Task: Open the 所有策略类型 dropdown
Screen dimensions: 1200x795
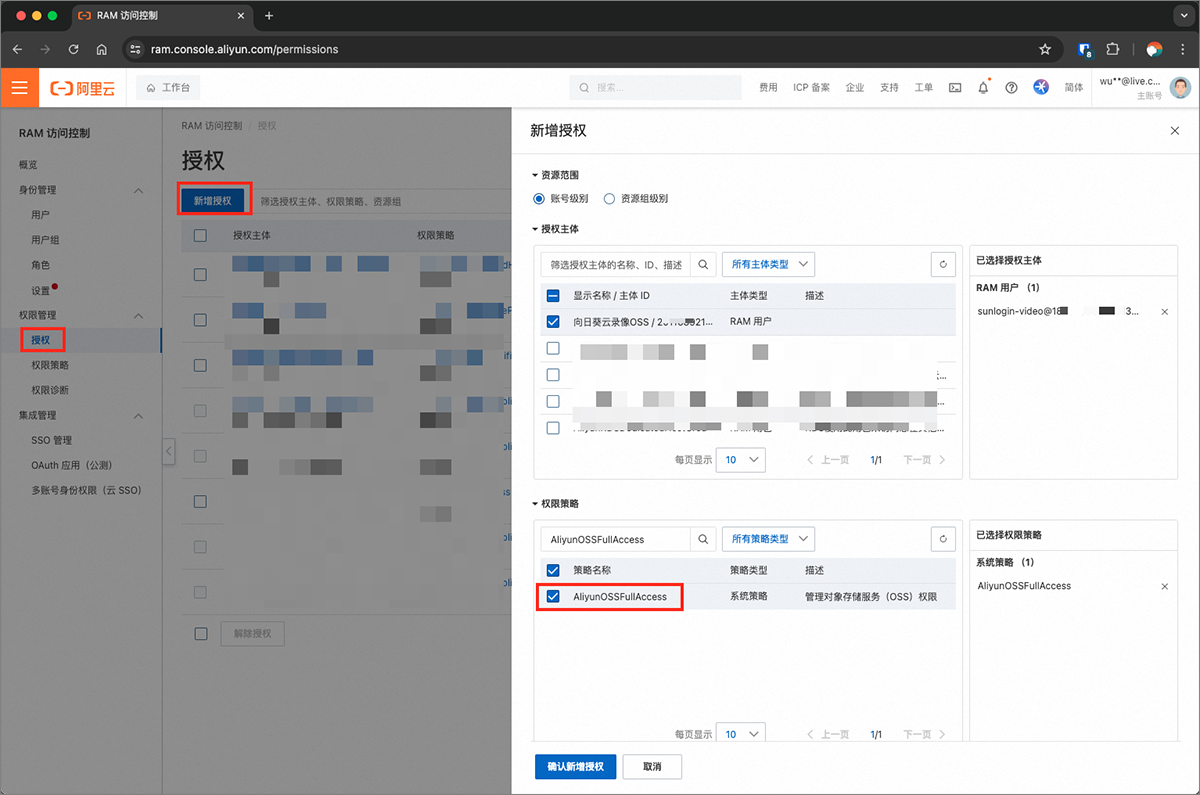Action: pos(767,539)
